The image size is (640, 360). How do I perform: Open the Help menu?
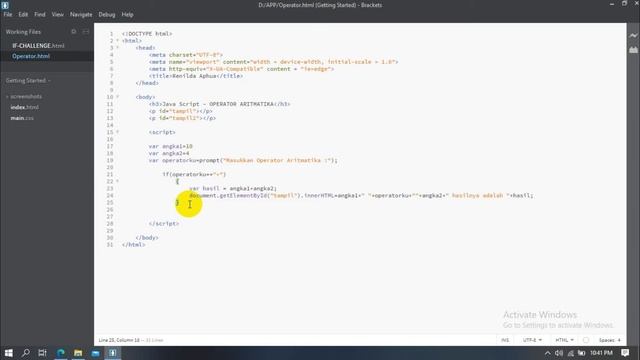click(x=127, y=14)
